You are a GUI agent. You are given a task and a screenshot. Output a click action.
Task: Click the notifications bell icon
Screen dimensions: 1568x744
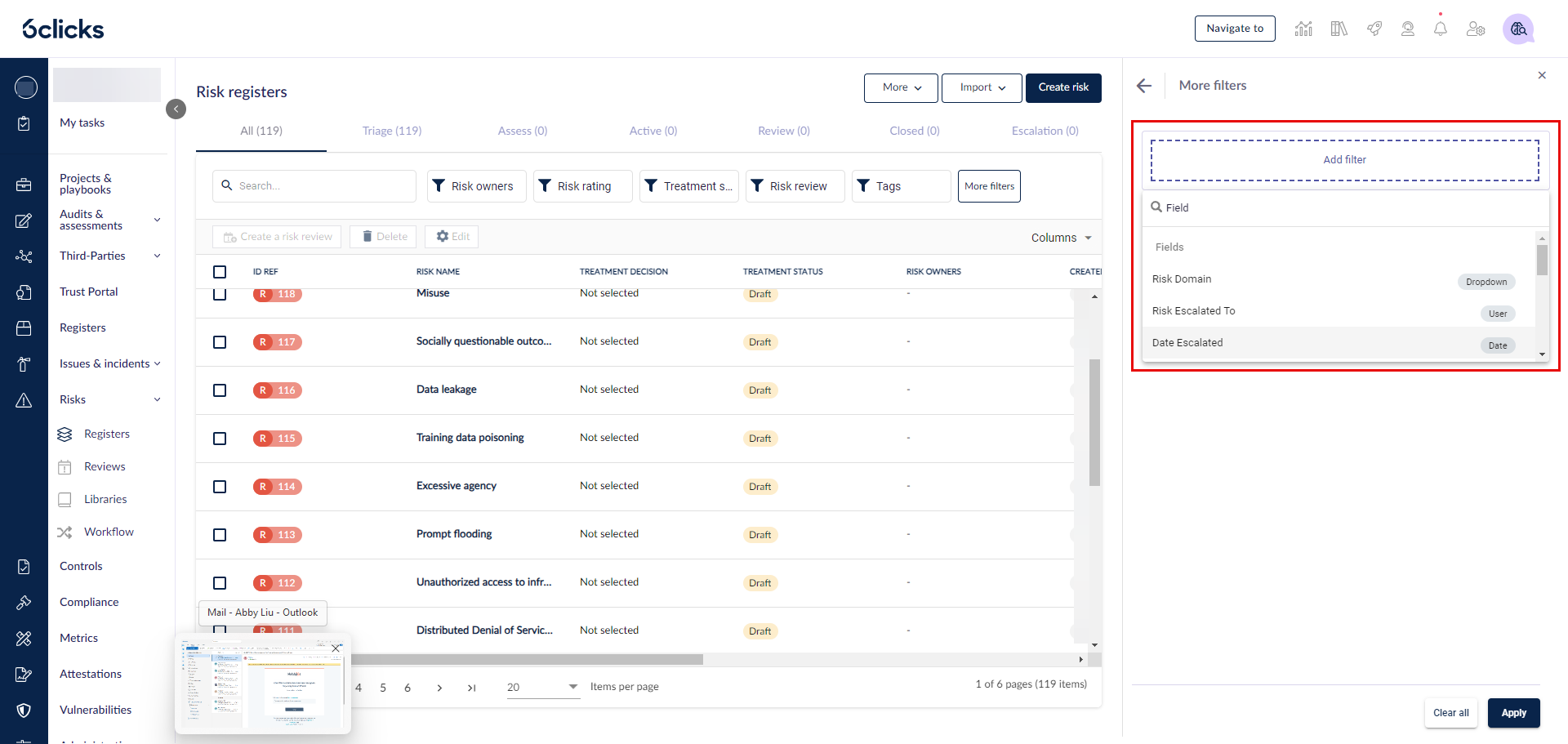coord(1441,29)
